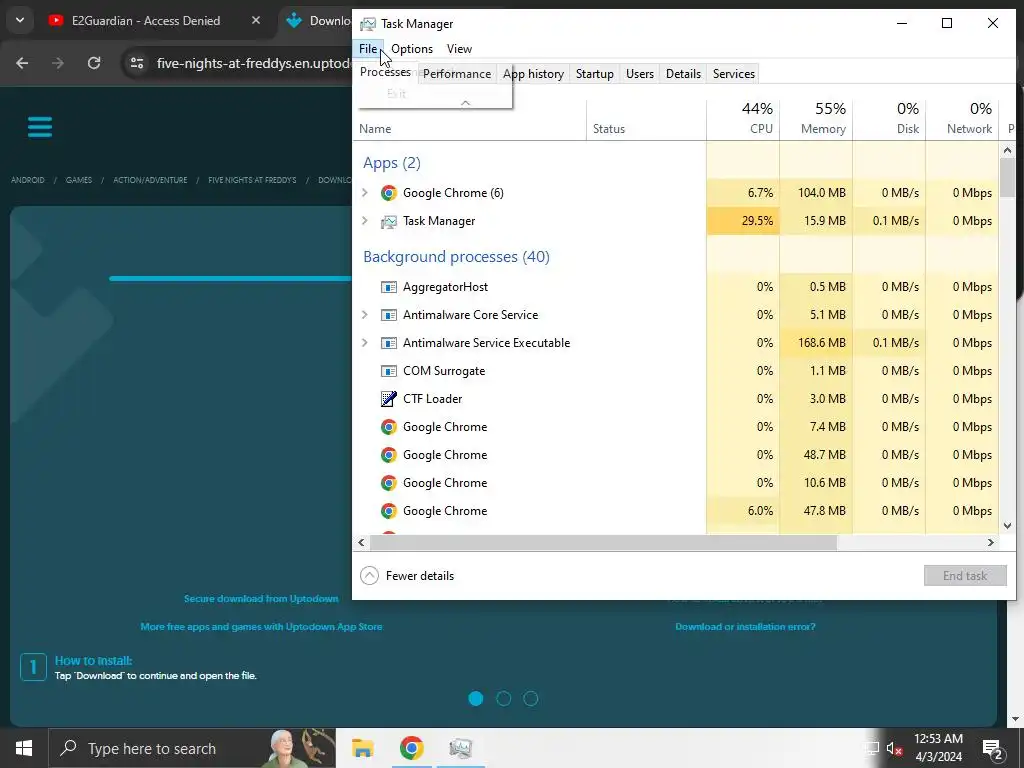The height and width of the screenshot is (768, 1024).
Task: Expand the Google Chrome (6) app group
Action: [365, 193]
